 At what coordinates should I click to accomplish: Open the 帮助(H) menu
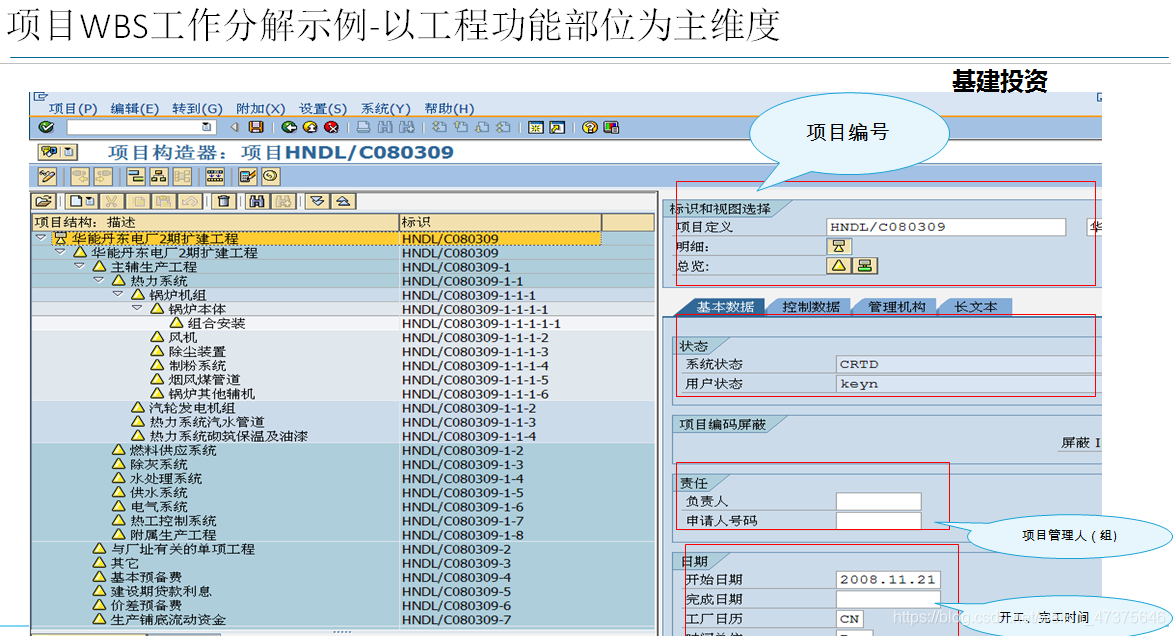[449, 109]
